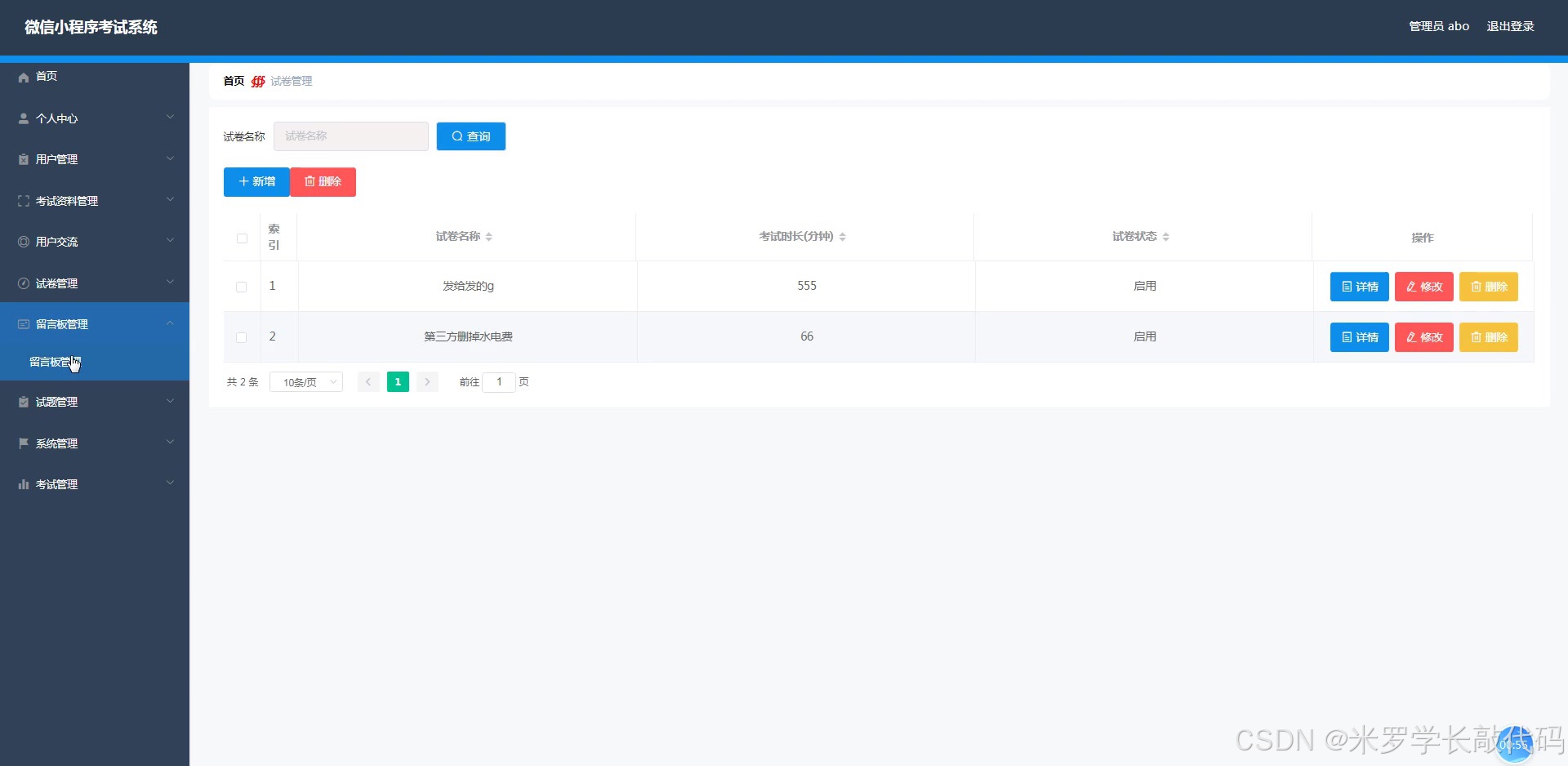Viewport: 1568px width, 766px height.
Task: Open 详情 for row 发给发的g
Action: point(1360,287)
